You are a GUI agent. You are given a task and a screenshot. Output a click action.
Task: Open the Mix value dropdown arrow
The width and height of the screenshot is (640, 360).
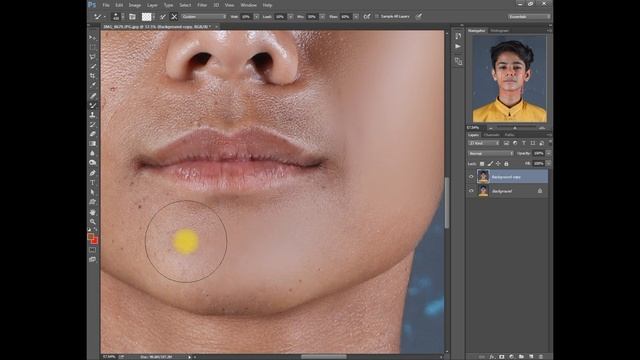[x=322, y=16]
